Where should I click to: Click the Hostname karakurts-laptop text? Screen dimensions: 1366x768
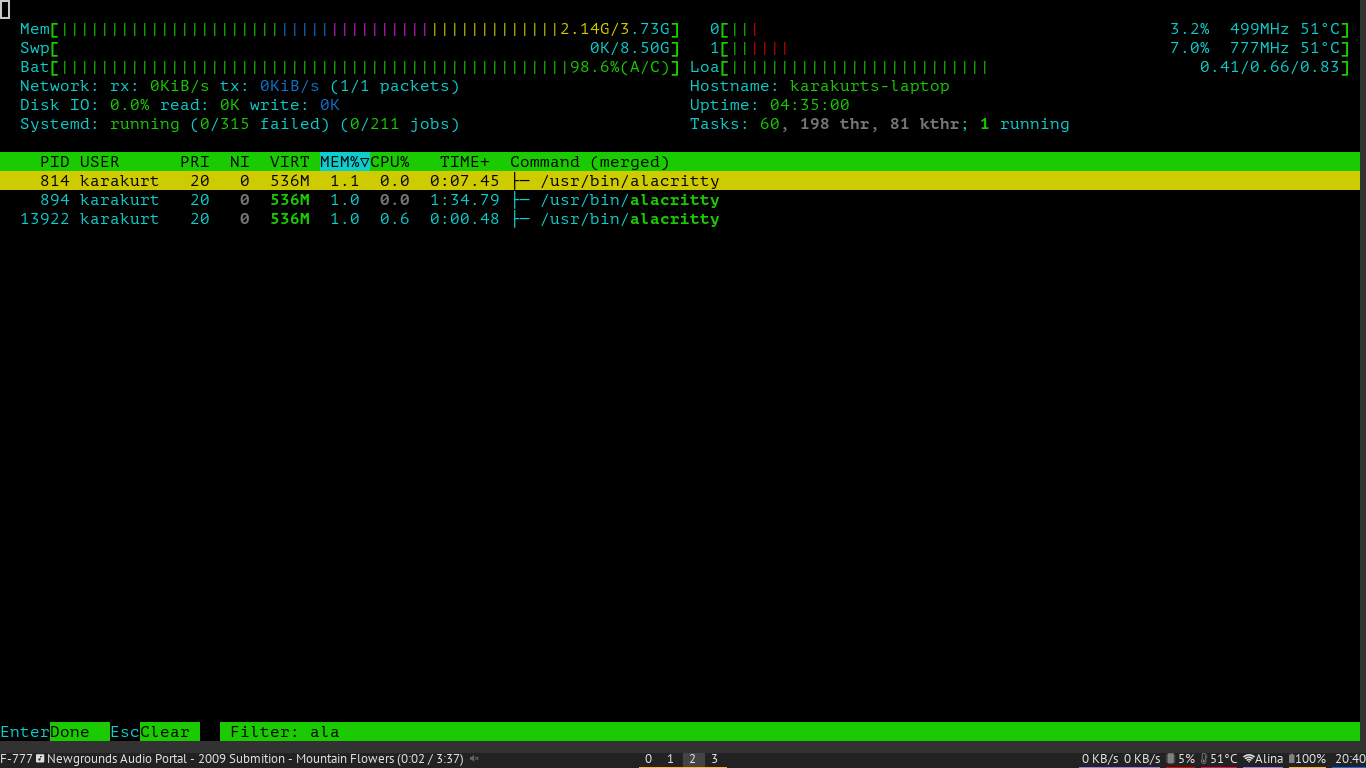click(x=820, y=86)
